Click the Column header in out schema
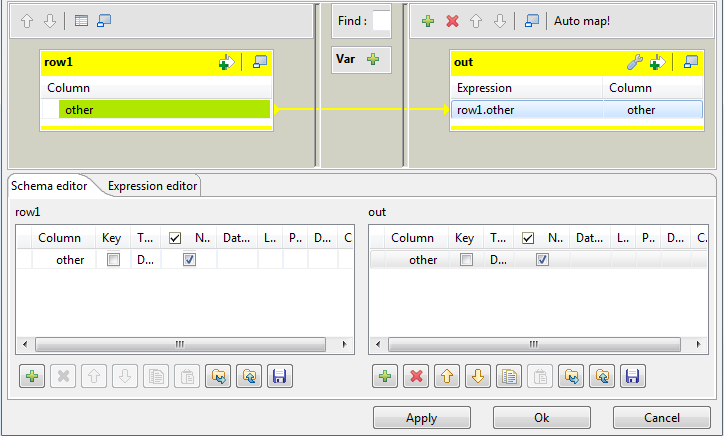Screen dimensions: 724x436 pos(416,238)
